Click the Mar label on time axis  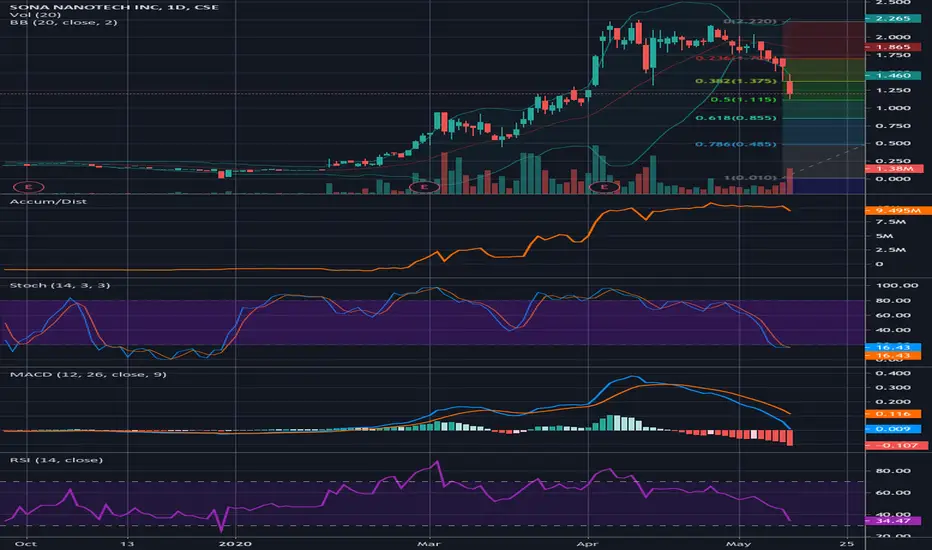point(429,543)
